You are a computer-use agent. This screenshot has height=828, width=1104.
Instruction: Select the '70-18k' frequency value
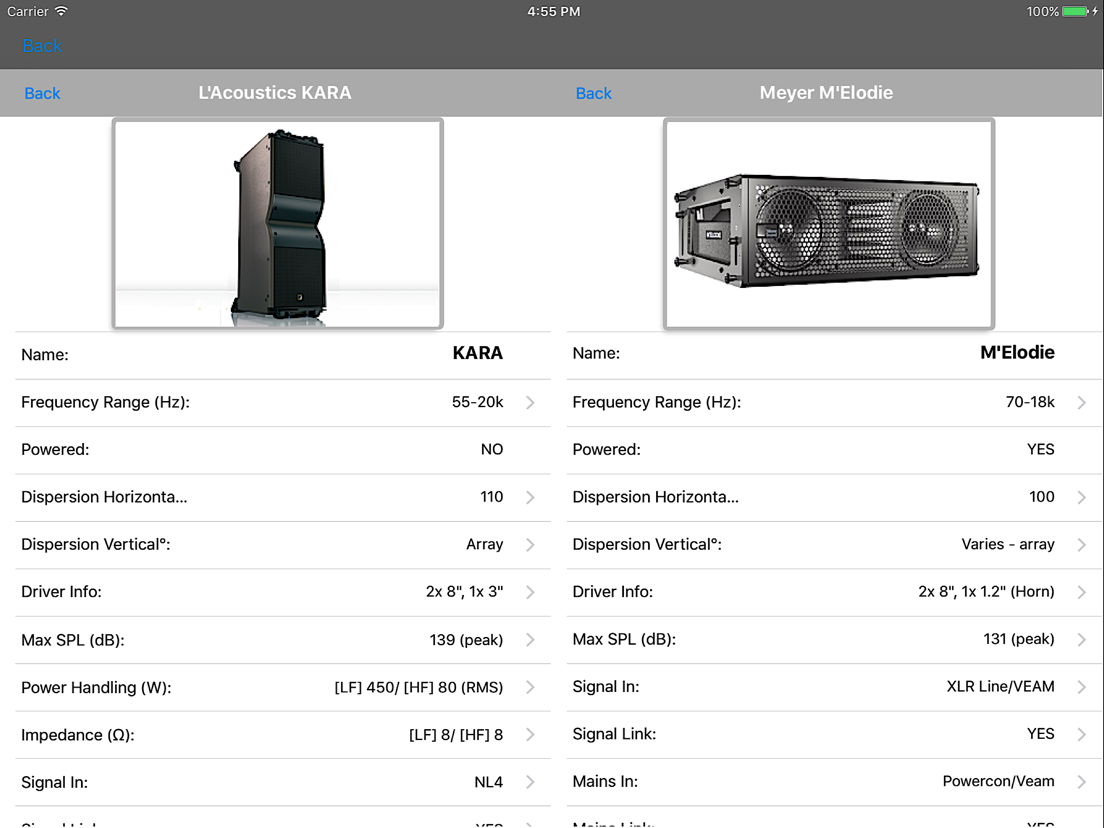point(1030,402)
